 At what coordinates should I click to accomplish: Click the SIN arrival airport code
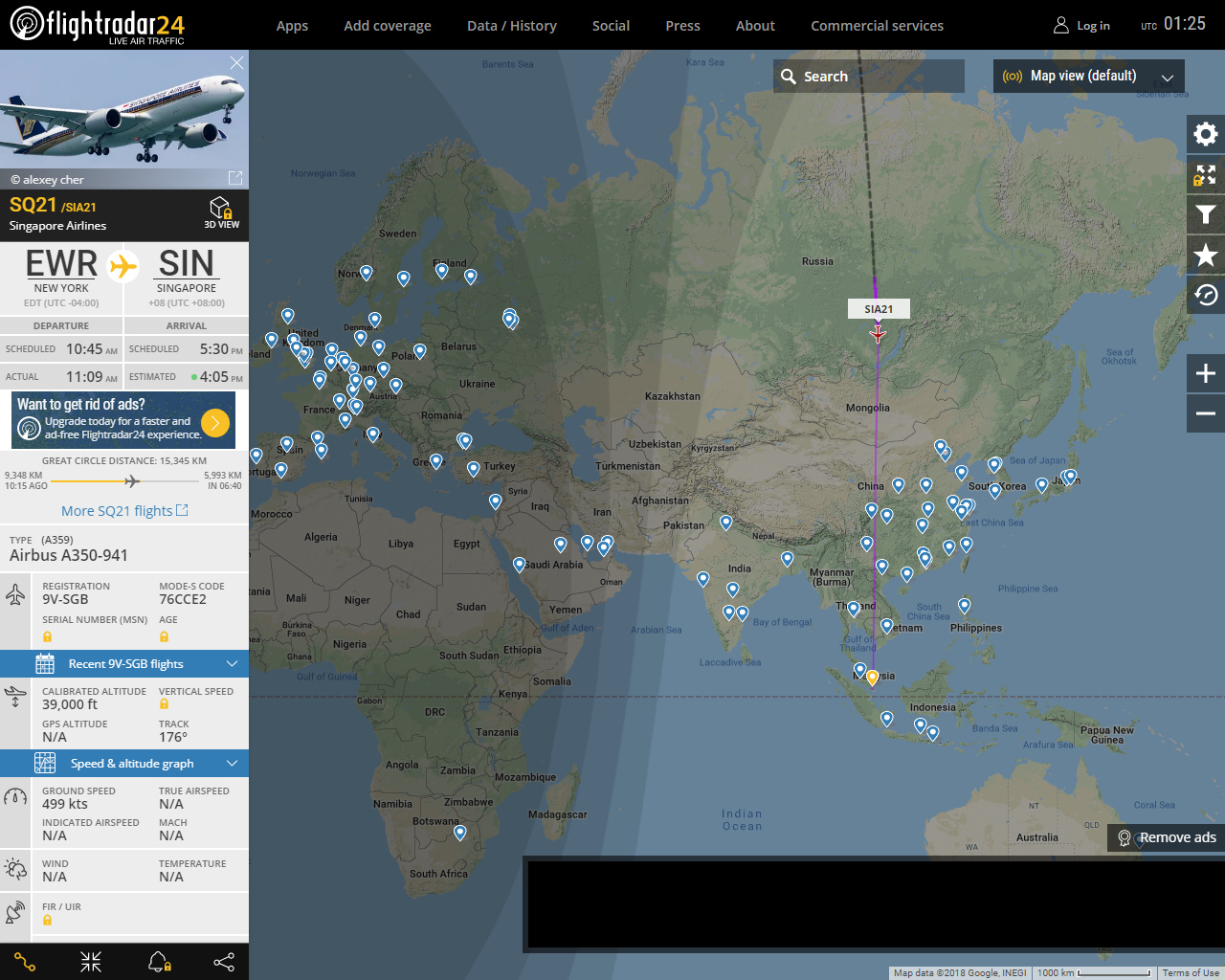[187, 263]
